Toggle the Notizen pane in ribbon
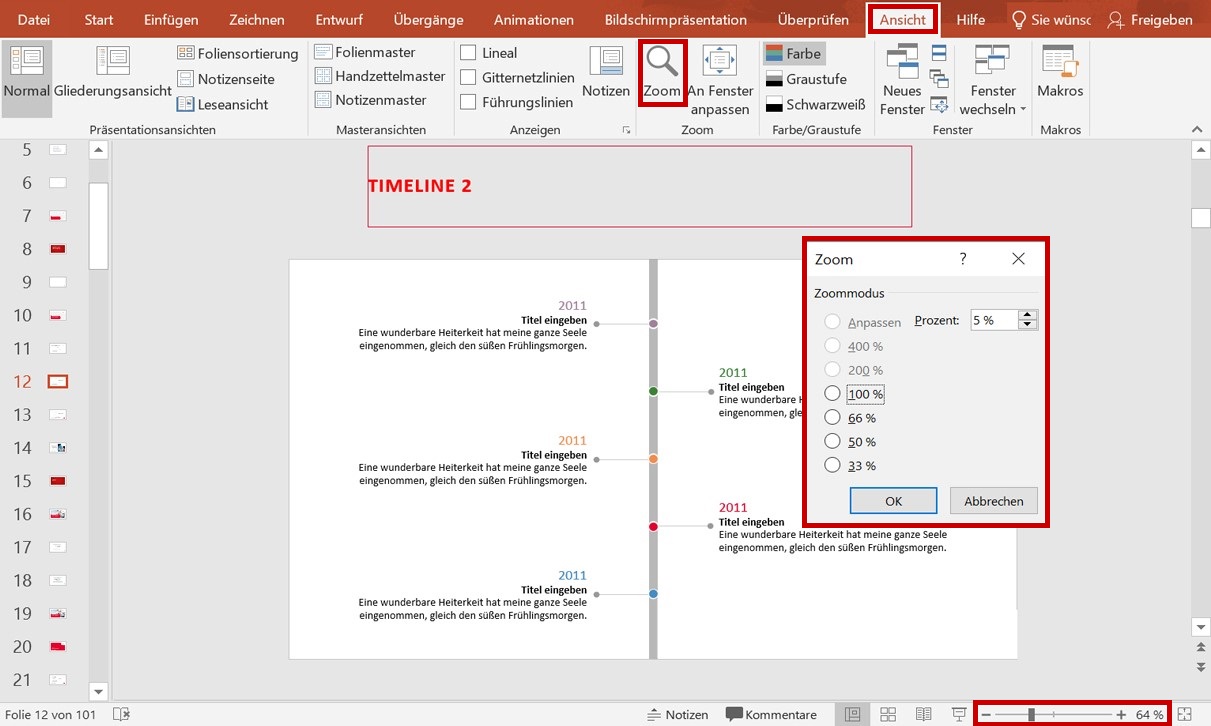The width and height of the screenshot is (1211, 726). coord(606,73)
